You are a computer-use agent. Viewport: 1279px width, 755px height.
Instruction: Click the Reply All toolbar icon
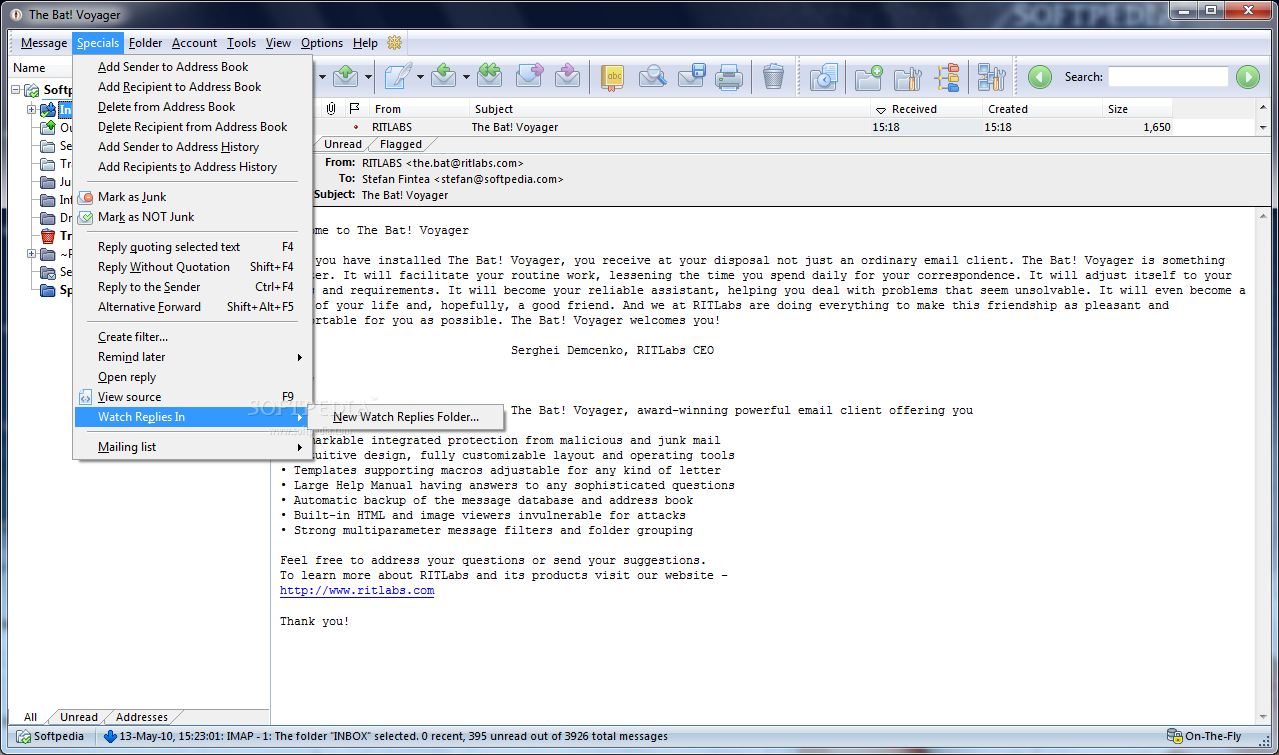489,76
